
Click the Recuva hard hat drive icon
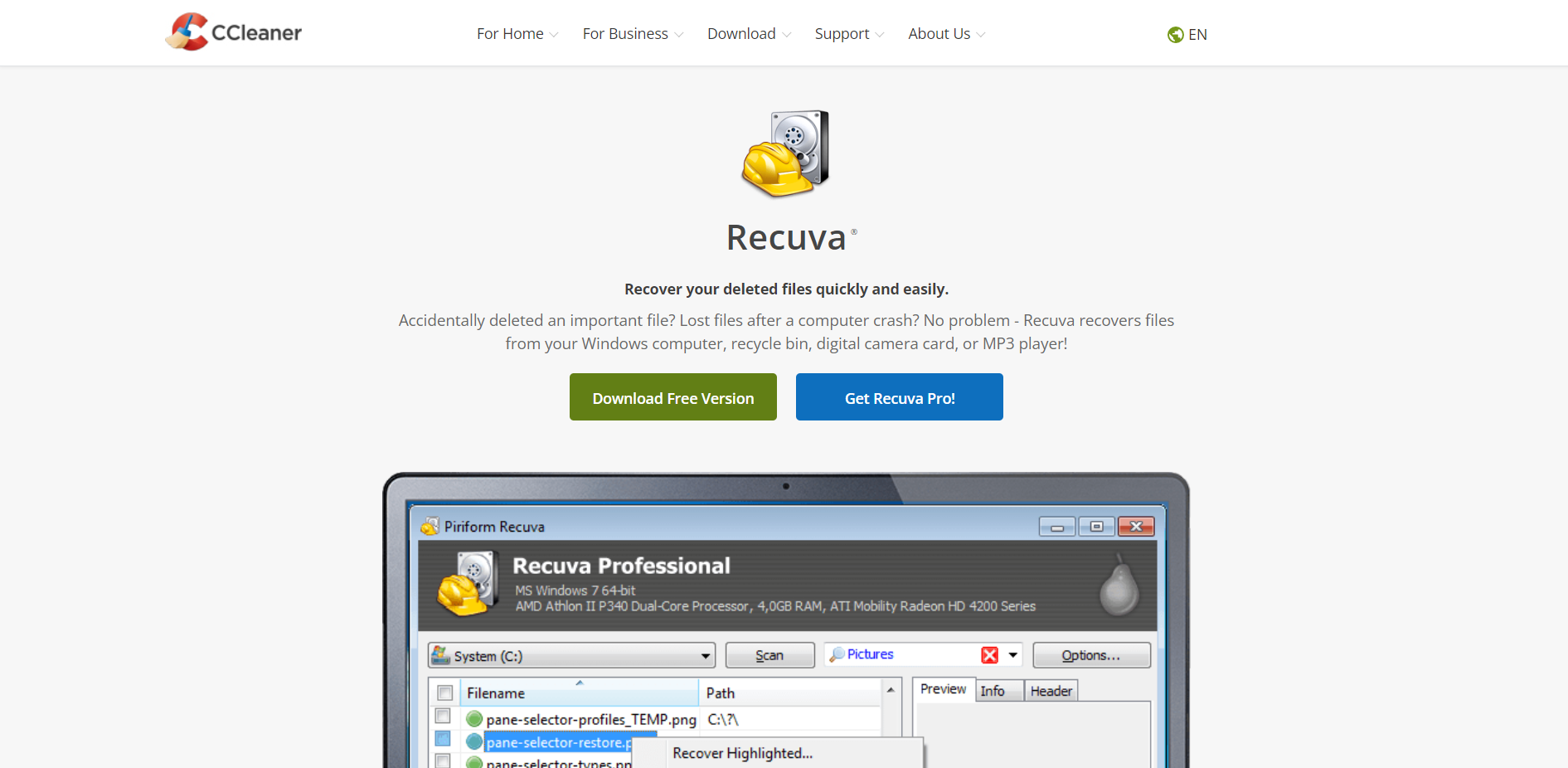point(785,153)
